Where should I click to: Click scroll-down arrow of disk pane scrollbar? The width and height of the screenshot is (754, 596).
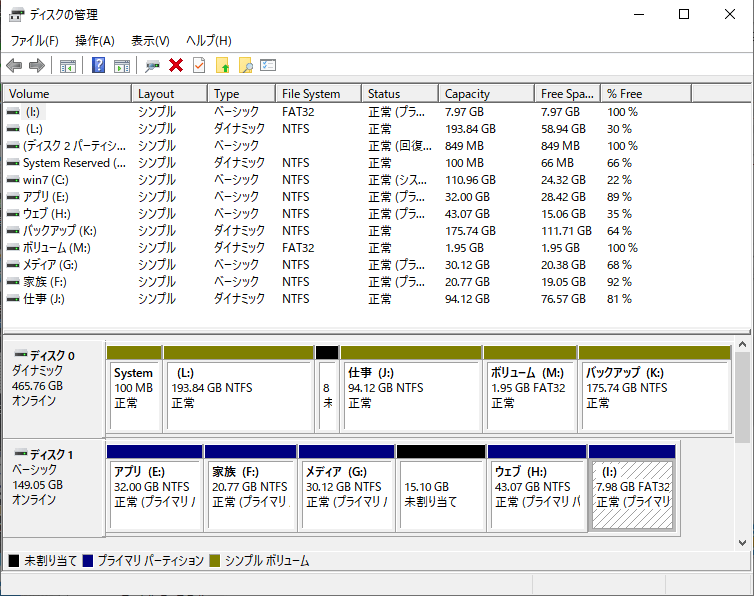pos(742,541)
